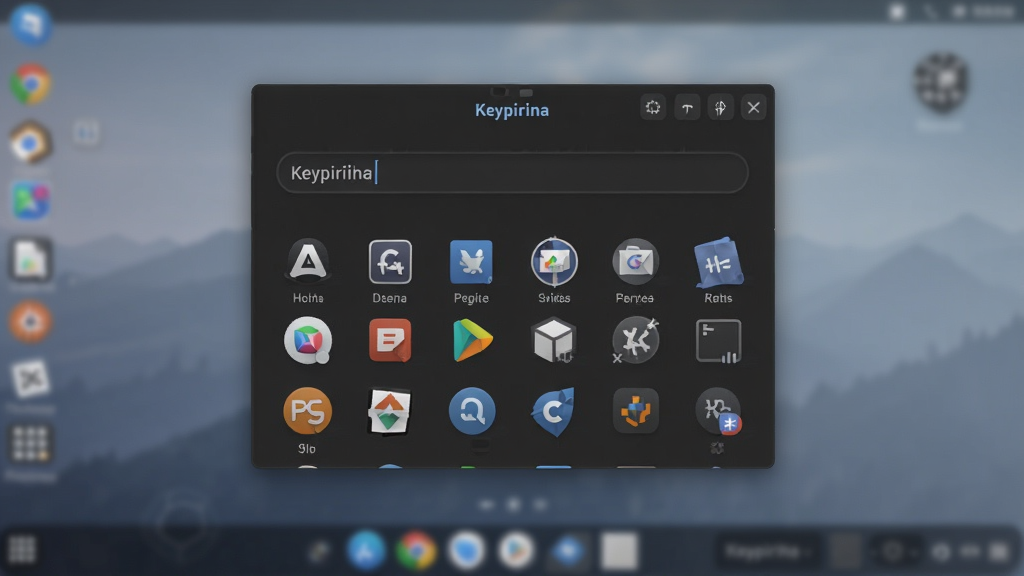1024x576 pixels.
Task: Launch the Dsena app icon
Action: [390, 261]
